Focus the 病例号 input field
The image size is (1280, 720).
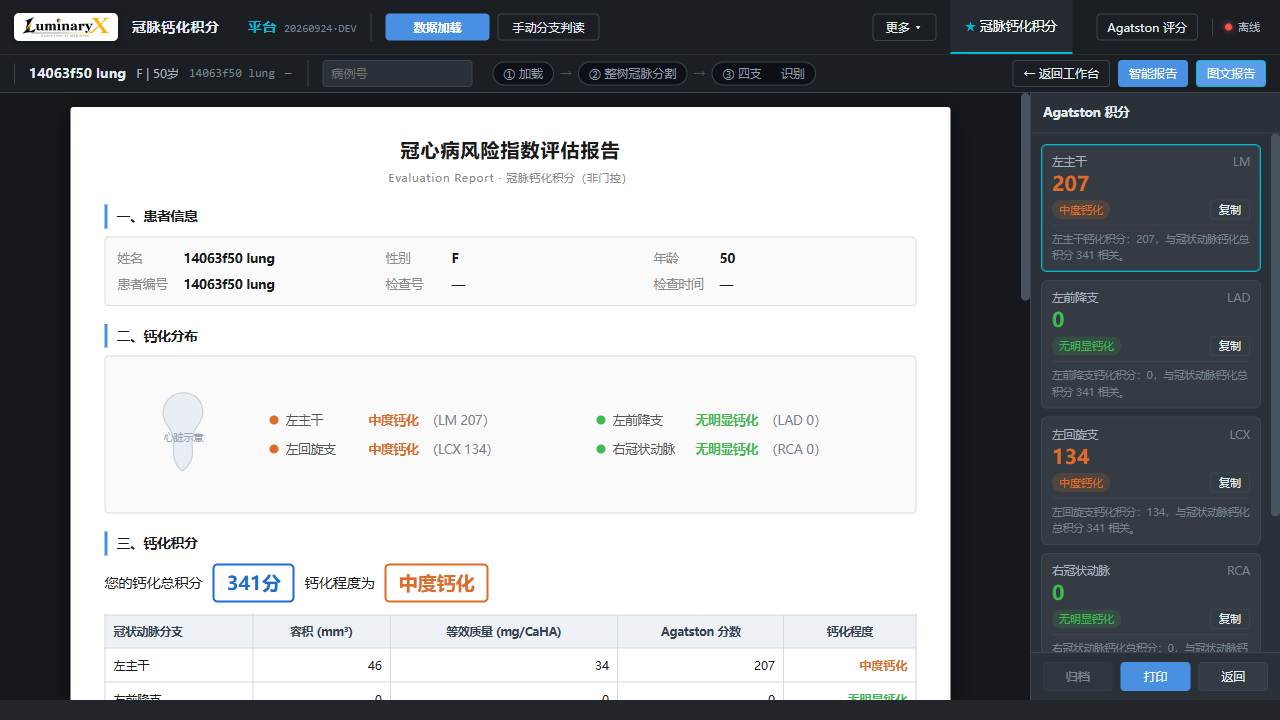pyautogui.click(x=397, y=73)
